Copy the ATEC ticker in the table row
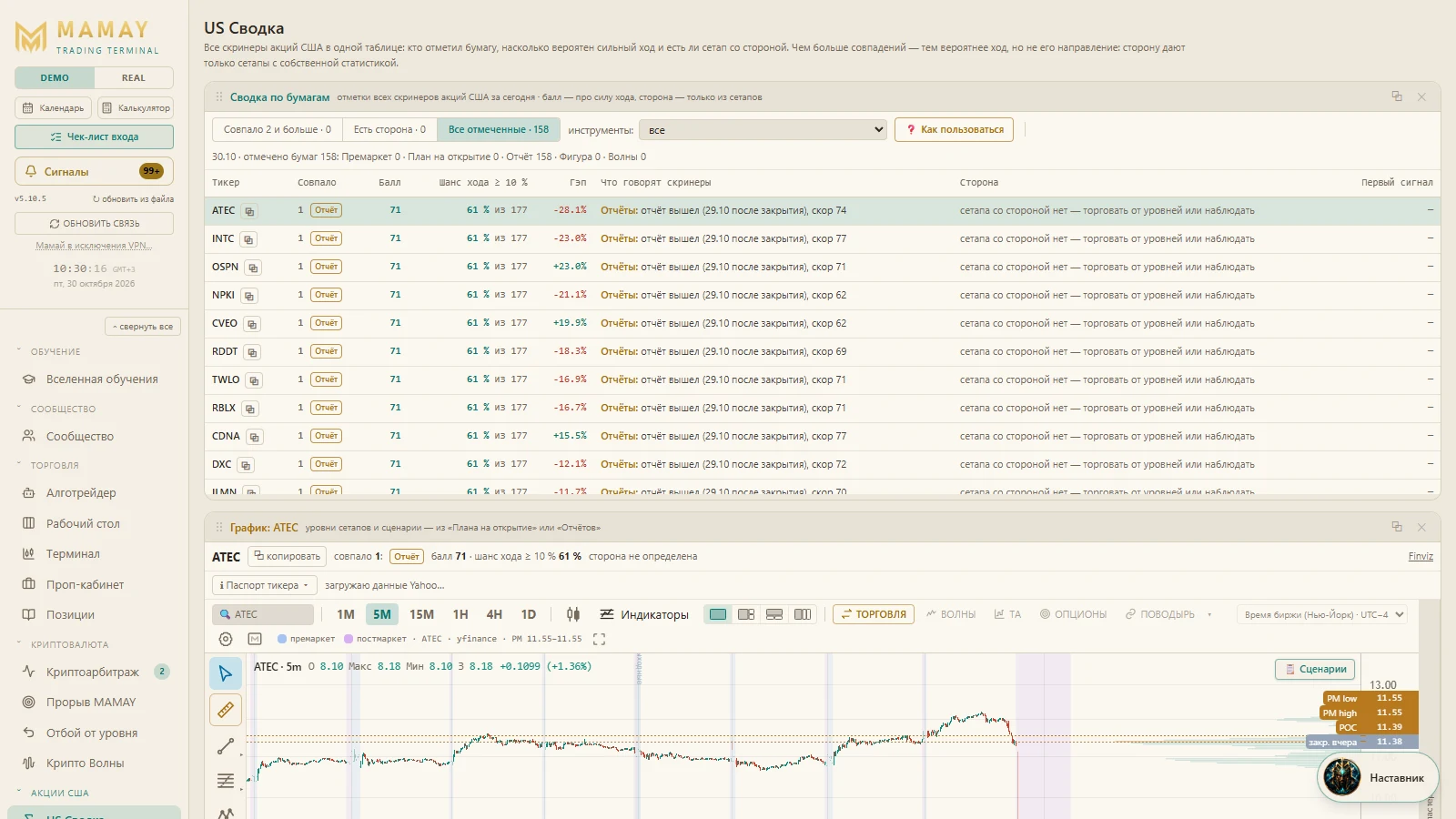1456x819 pixels. (x=249, y=211)
